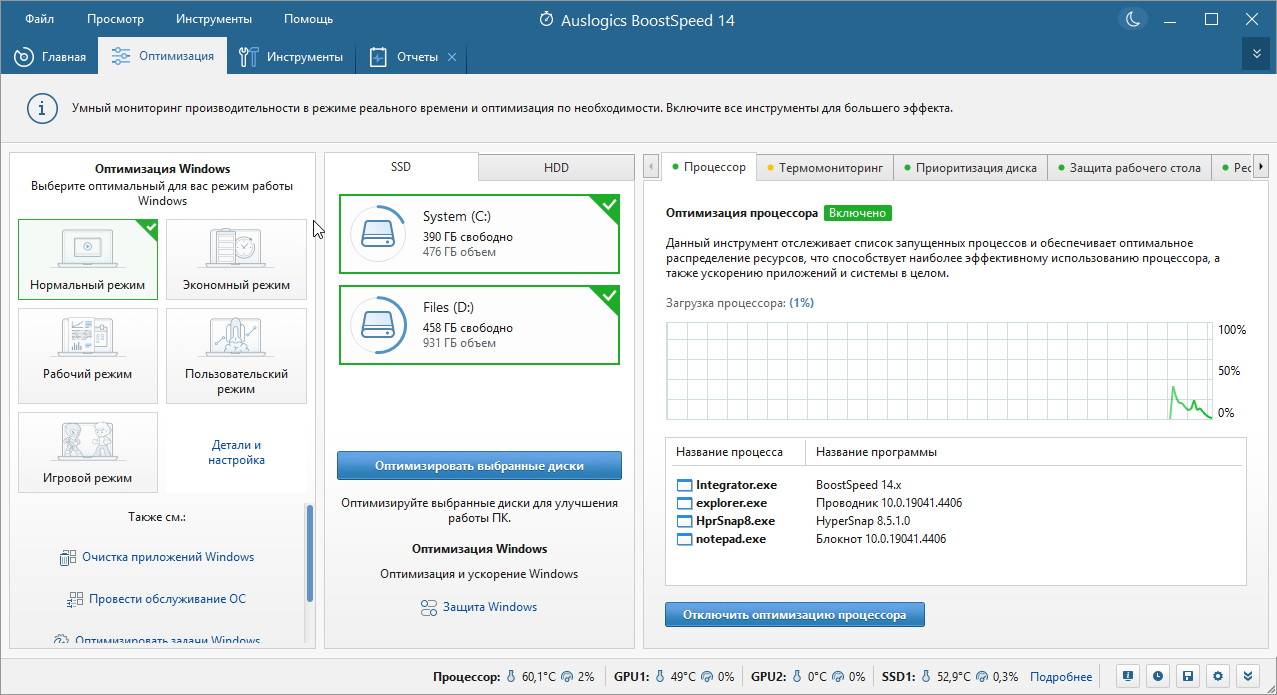Click the System (C:) drive icon
Screen dimensions: 1277x695
[378, 234]
